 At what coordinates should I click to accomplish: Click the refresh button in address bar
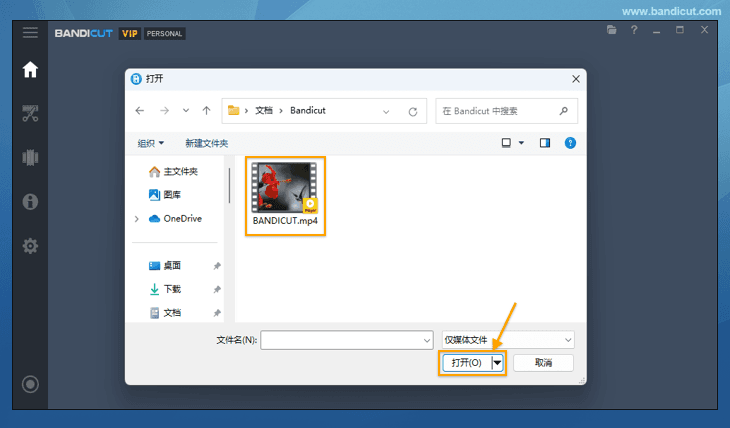click(413, 111)
